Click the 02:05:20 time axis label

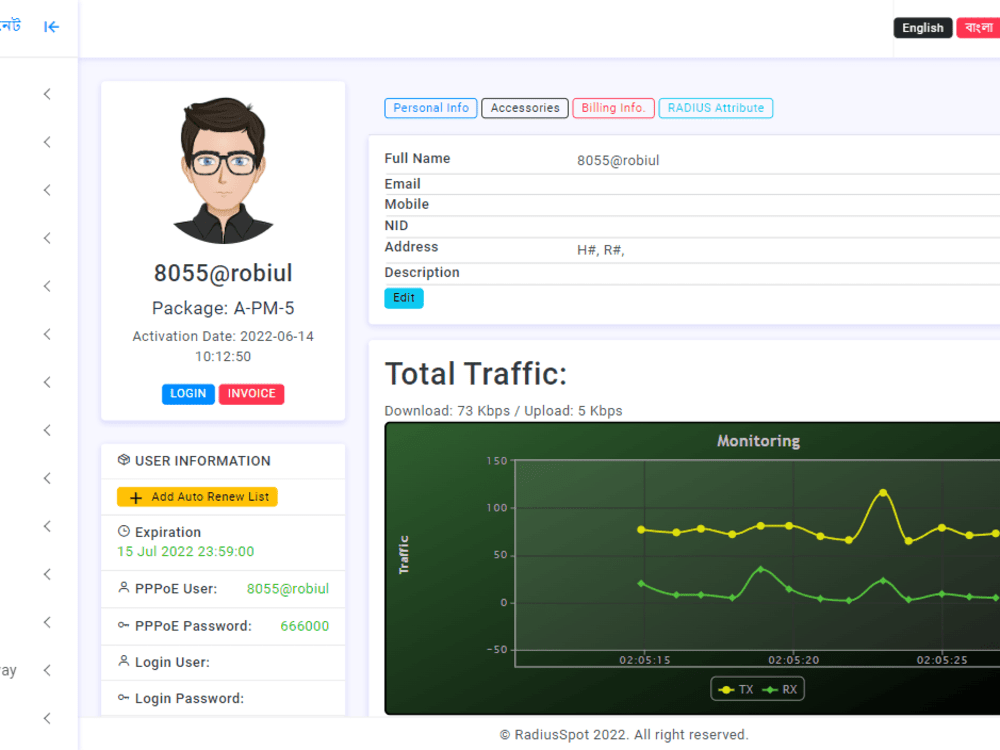click(793, 660)
